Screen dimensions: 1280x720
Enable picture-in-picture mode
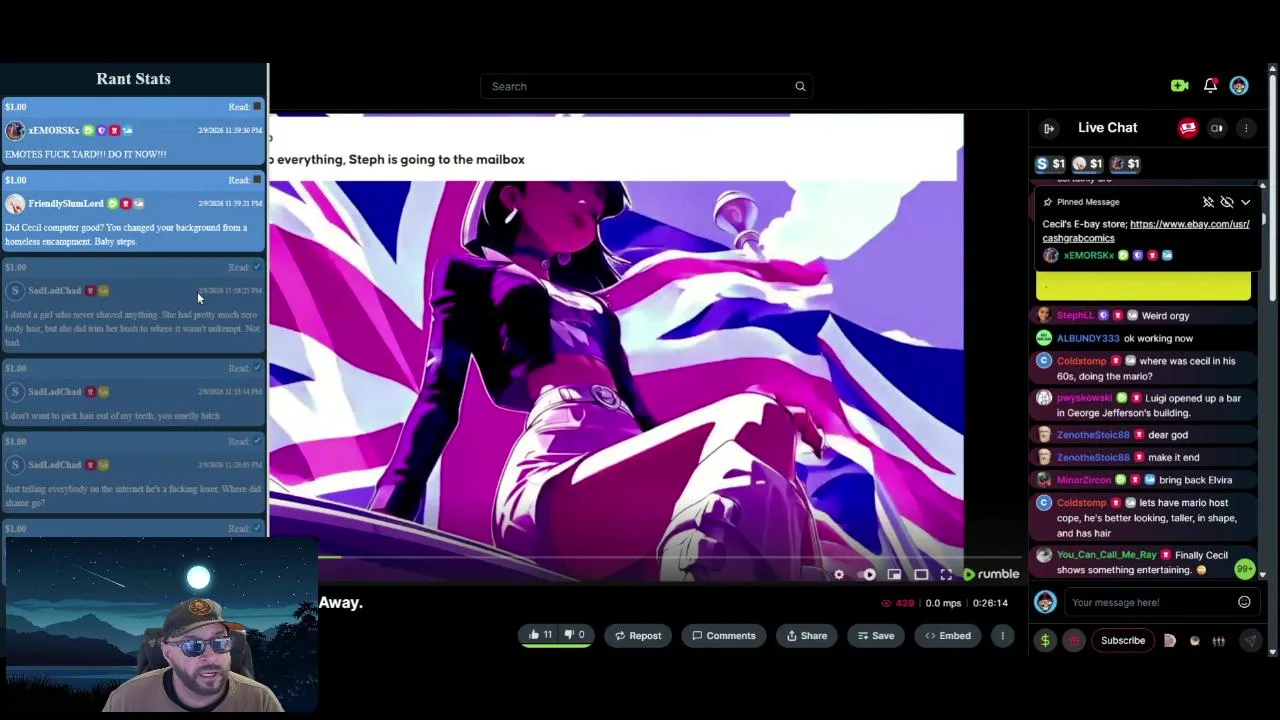pos(894,575)
